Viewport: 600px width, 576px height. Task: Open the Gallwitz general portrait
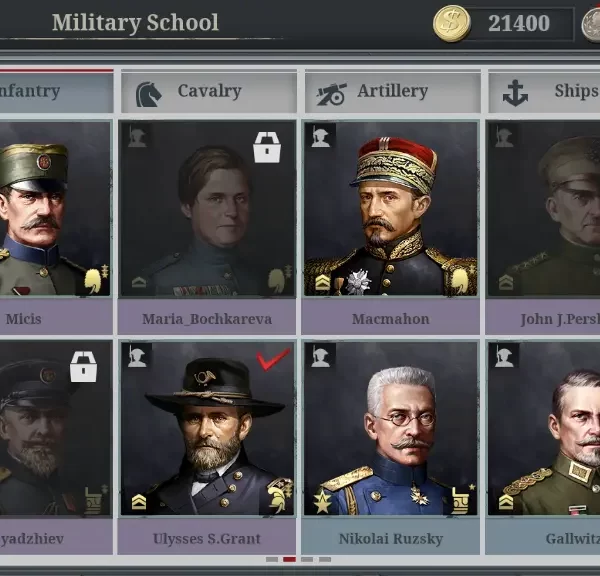point(544,429)
